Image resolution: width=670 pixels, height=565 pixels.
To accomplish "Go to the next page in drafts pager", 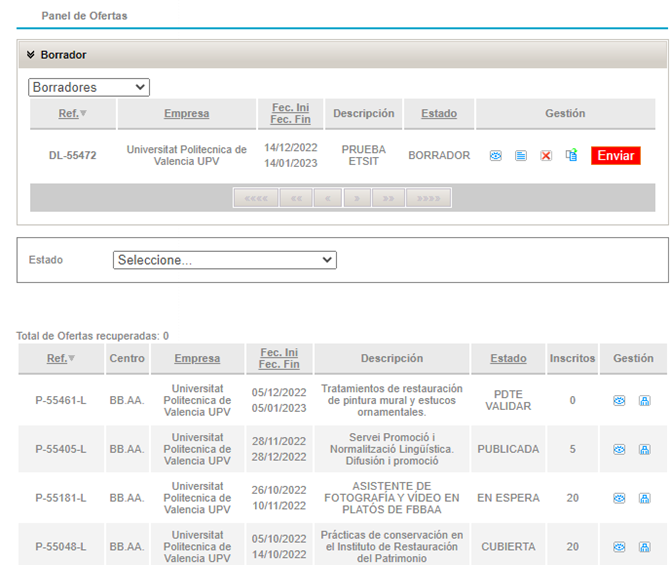I will [x=357, y=198].
